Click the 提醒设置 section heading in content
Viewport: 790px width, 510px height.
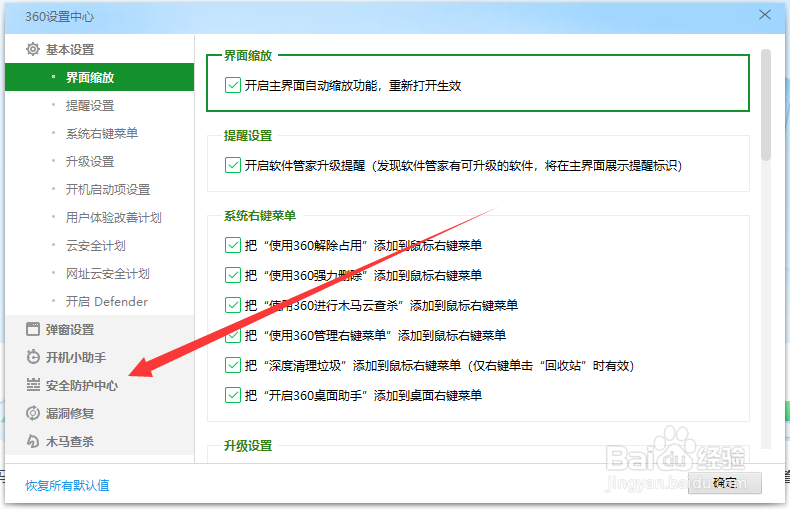(x=248, y=136)
